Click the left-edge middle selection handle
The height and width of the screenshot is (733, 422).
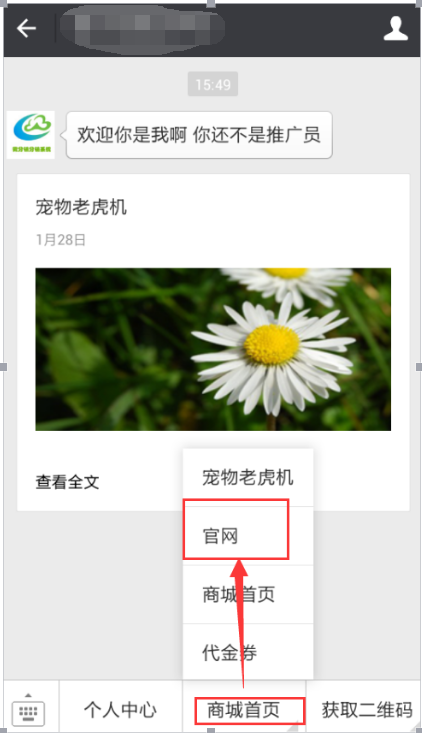click(x=3, y=367)
